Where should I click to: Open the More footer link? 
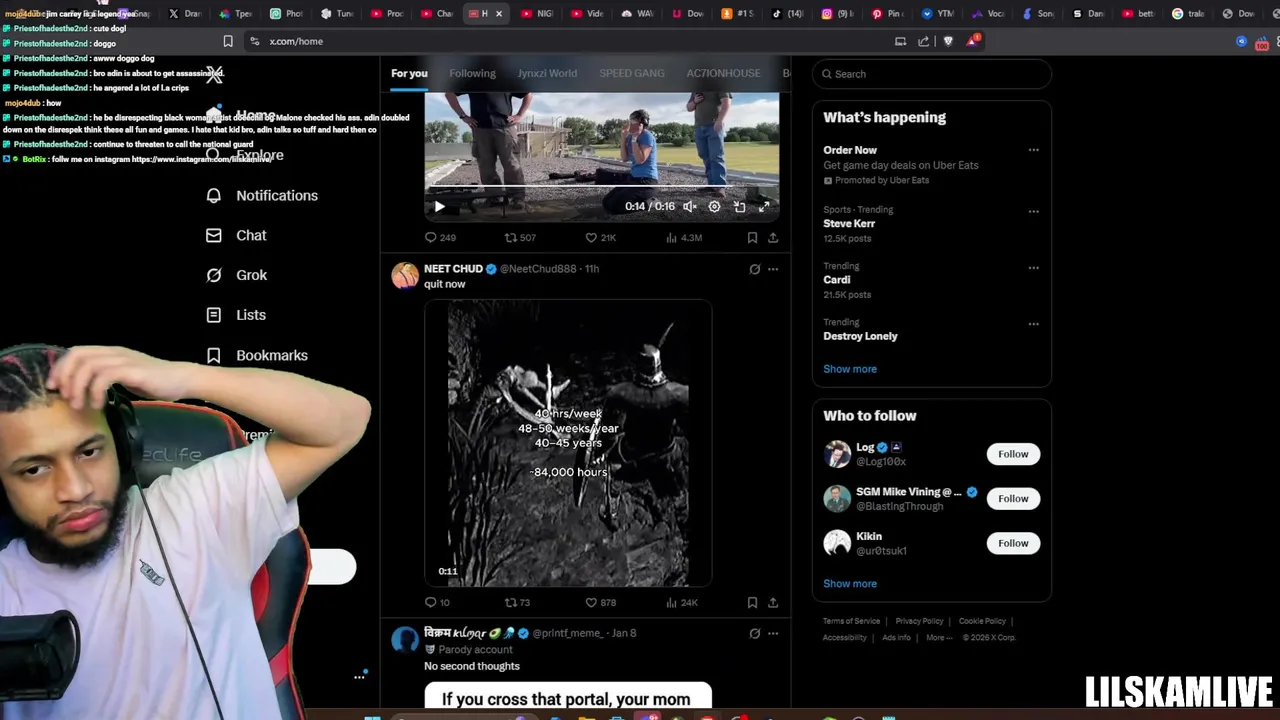point(938,637)
